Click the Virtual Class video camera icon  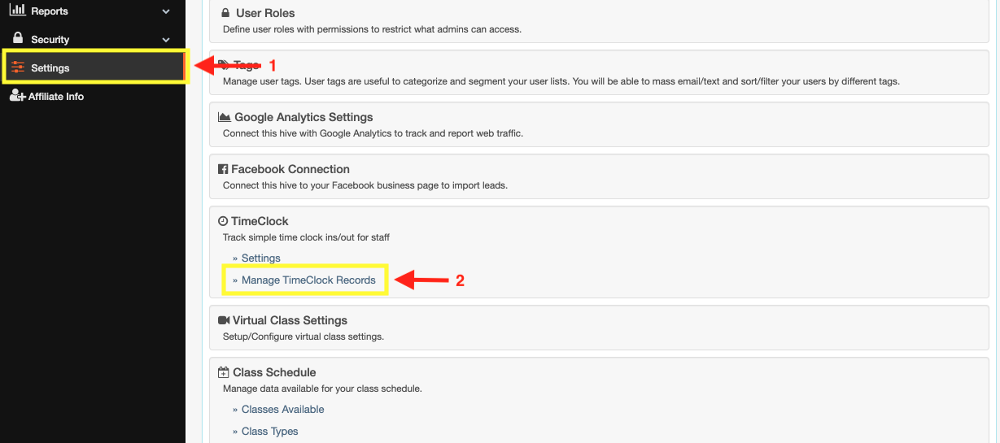[x=223, y=321]
